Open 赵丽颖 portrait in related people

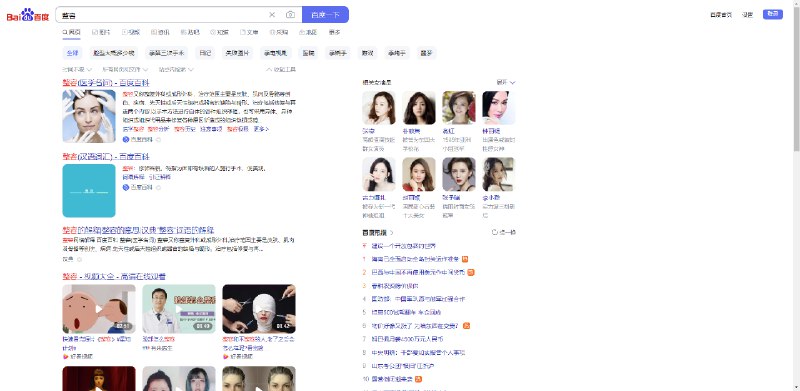(x=419, y=175)
